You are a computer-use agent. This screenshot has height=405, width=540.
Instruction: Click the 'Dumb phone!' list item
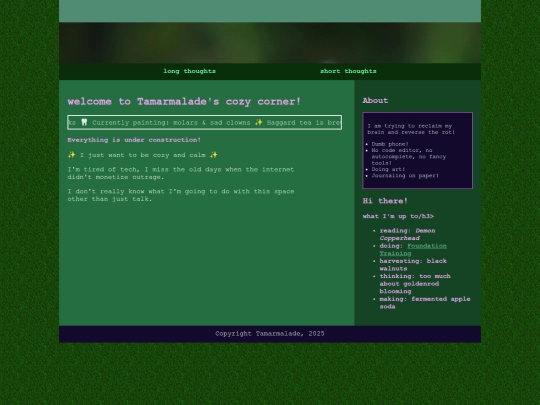click(x=390, y=144)
